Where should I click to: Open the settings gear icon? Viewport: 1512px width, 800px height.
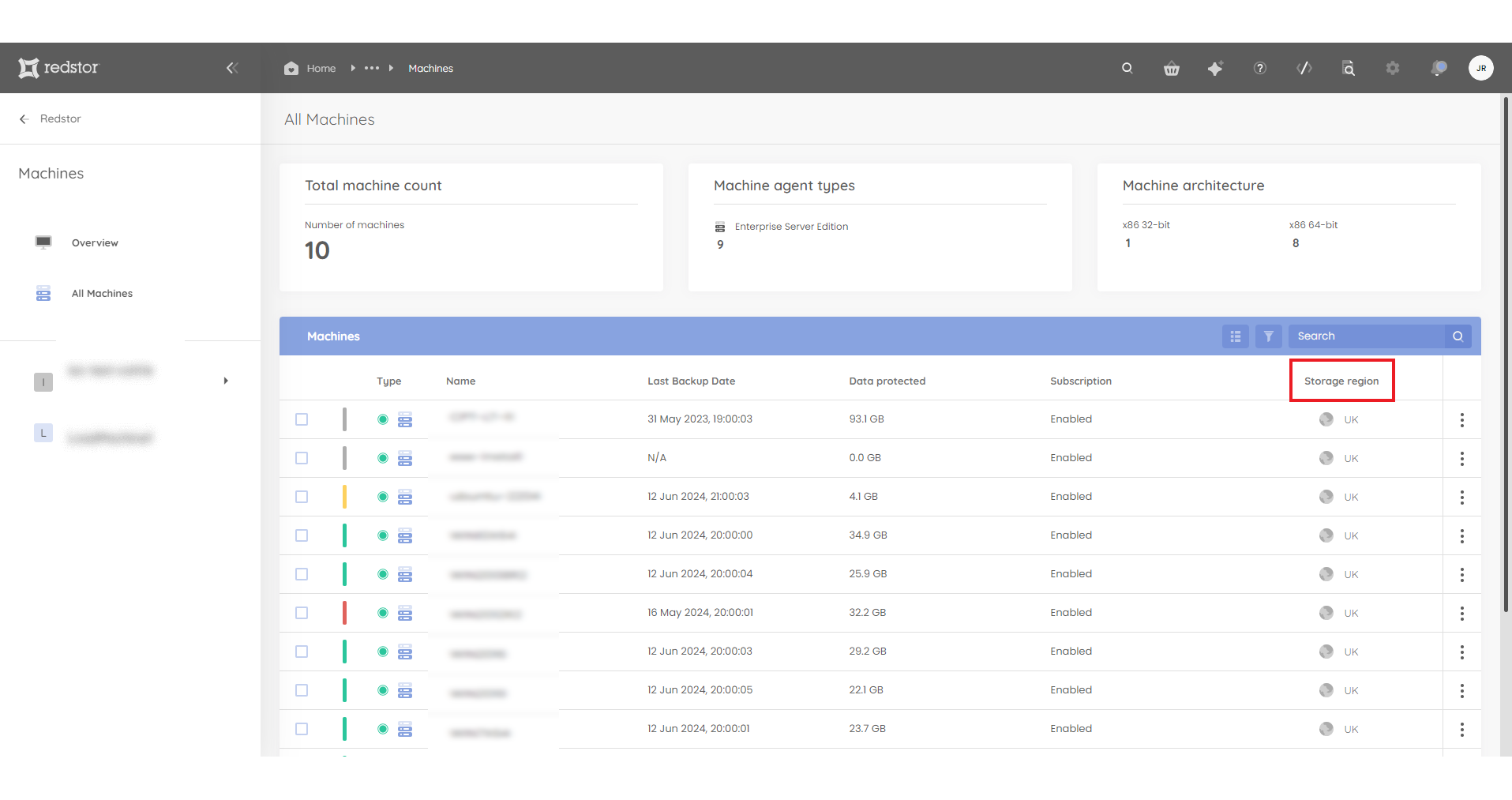coord(1393,69)
